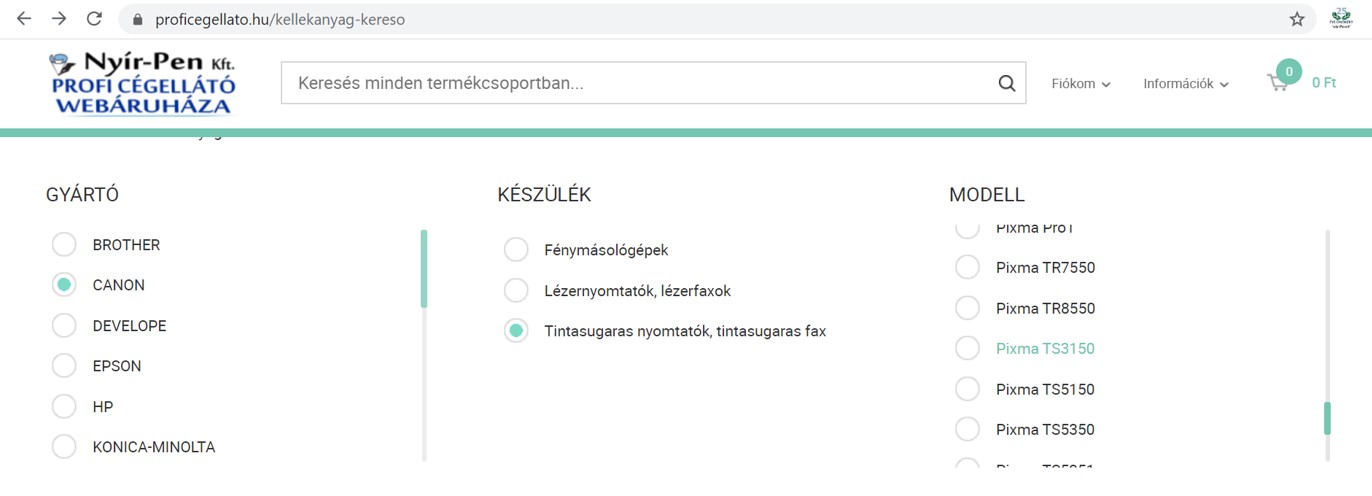Choose Lézernyomtatók, lézerfaxok device option
Viewport: 1372px width, 496px height.
[516, 291]
